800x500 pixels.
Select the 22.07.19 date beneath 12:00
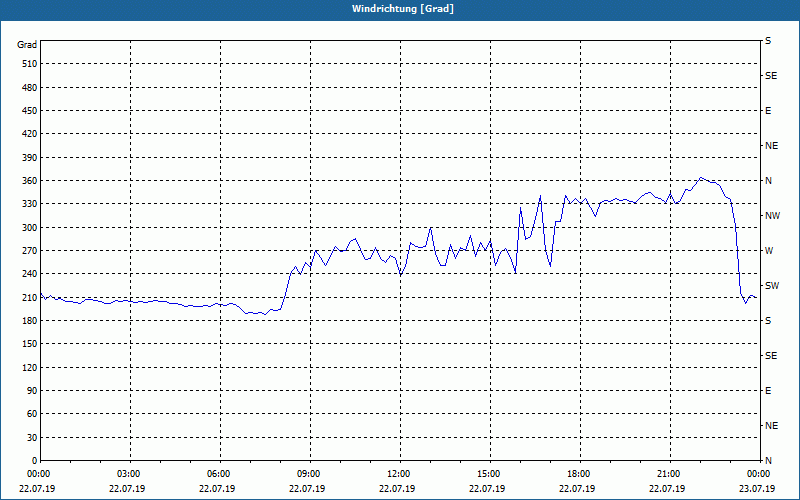point(397,489)
